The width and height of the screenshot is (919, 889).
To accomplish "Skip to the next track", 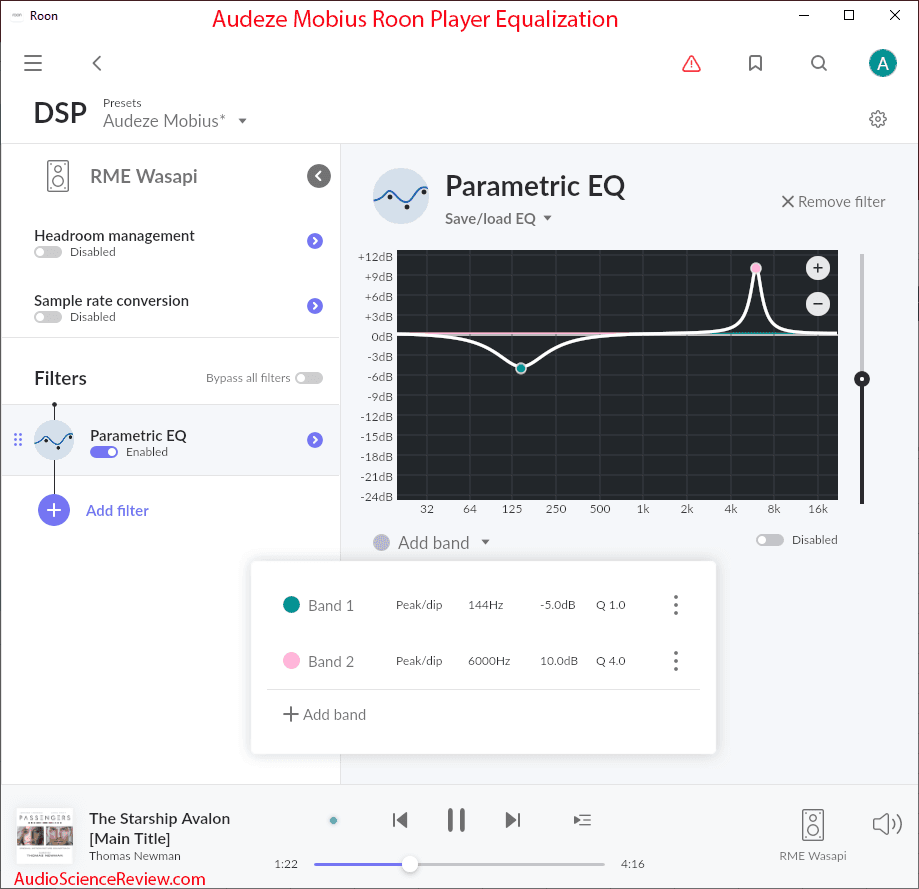I will pyautogui.click(x=513, y=820).
